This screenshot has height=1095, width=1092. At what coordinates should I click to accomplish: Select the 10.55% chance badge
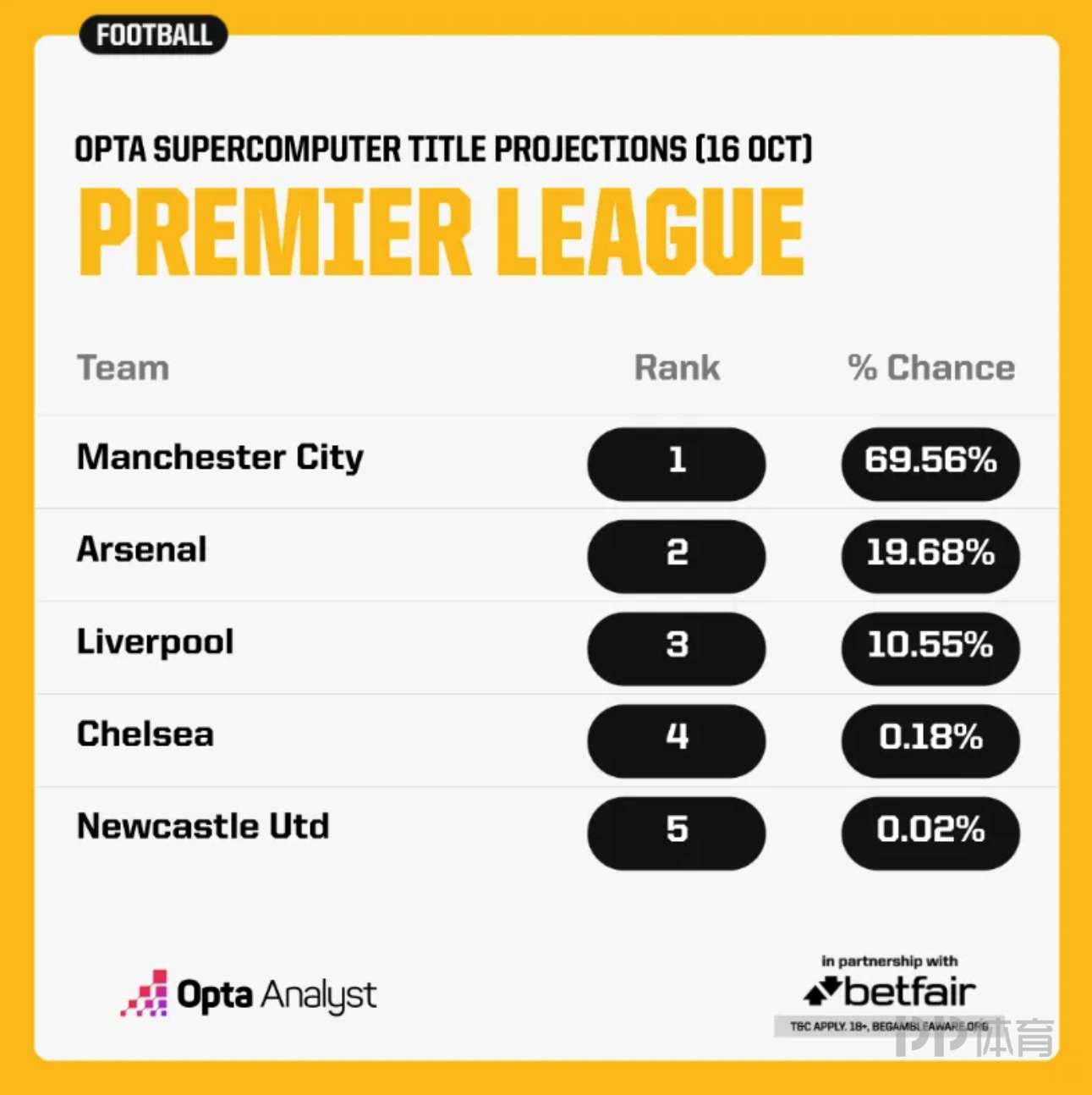[930, 648]
